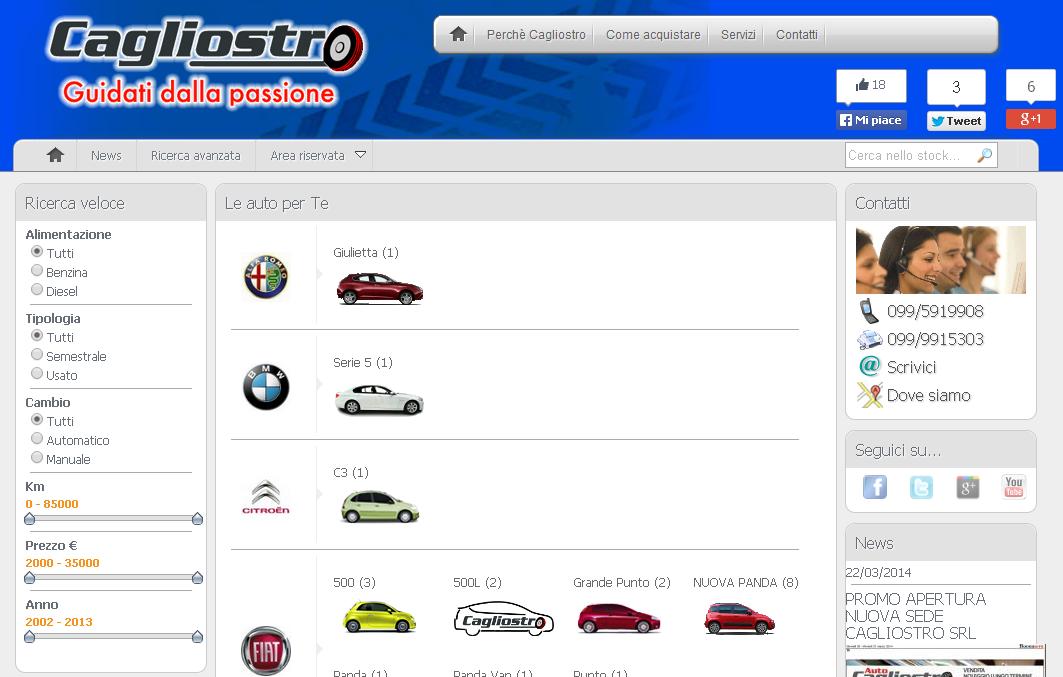This screenshot has width=1063, height=677.
Task: Click the green C3 car thumbnail
Action: (380, 507)
